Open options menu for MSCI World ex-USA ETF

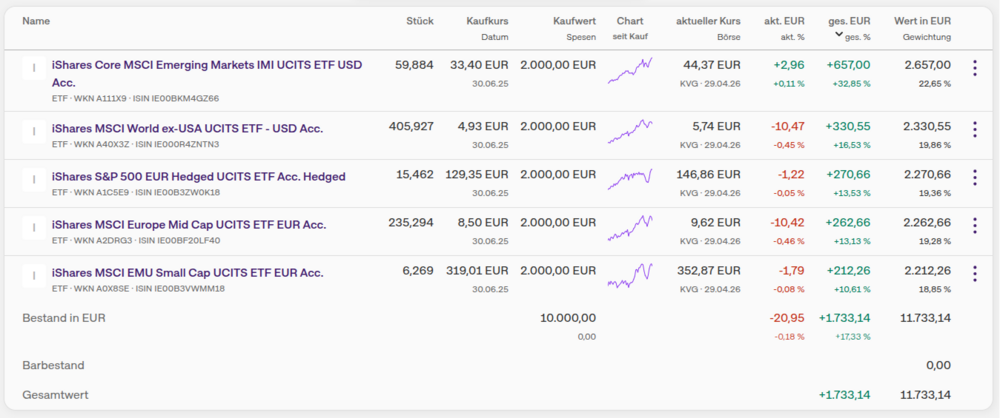pos(974,130)
